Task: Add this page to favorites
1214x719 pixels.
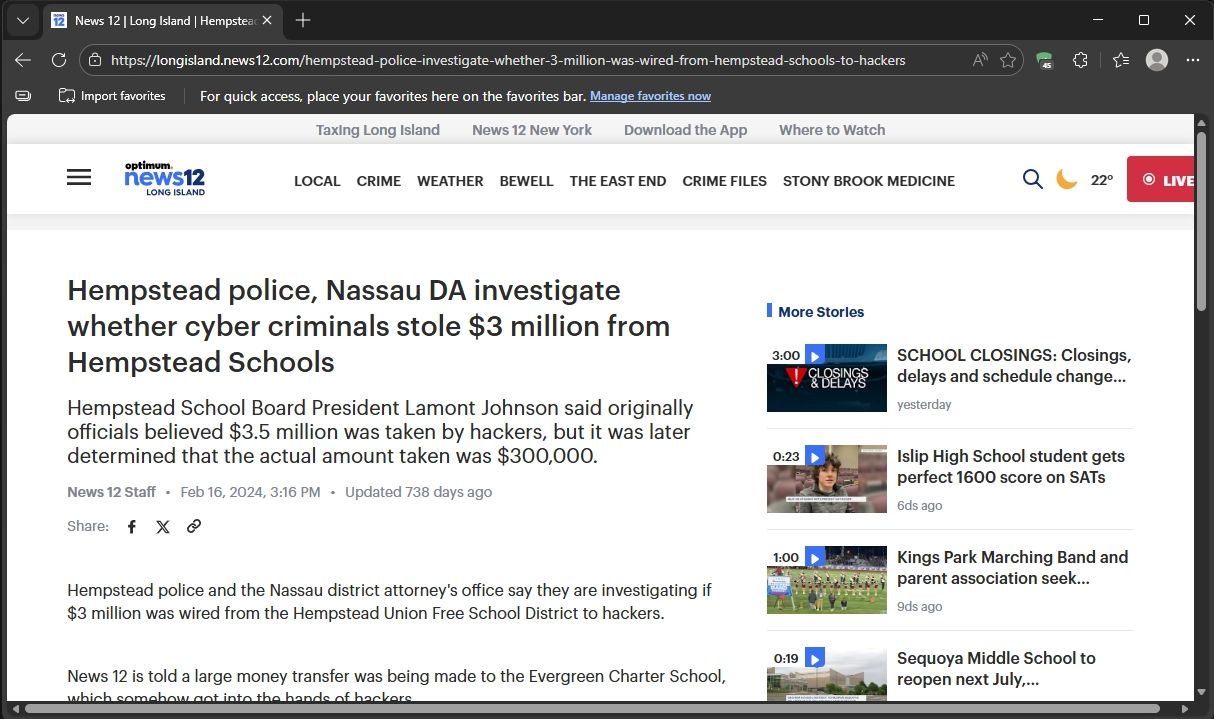Action: 1008,60
